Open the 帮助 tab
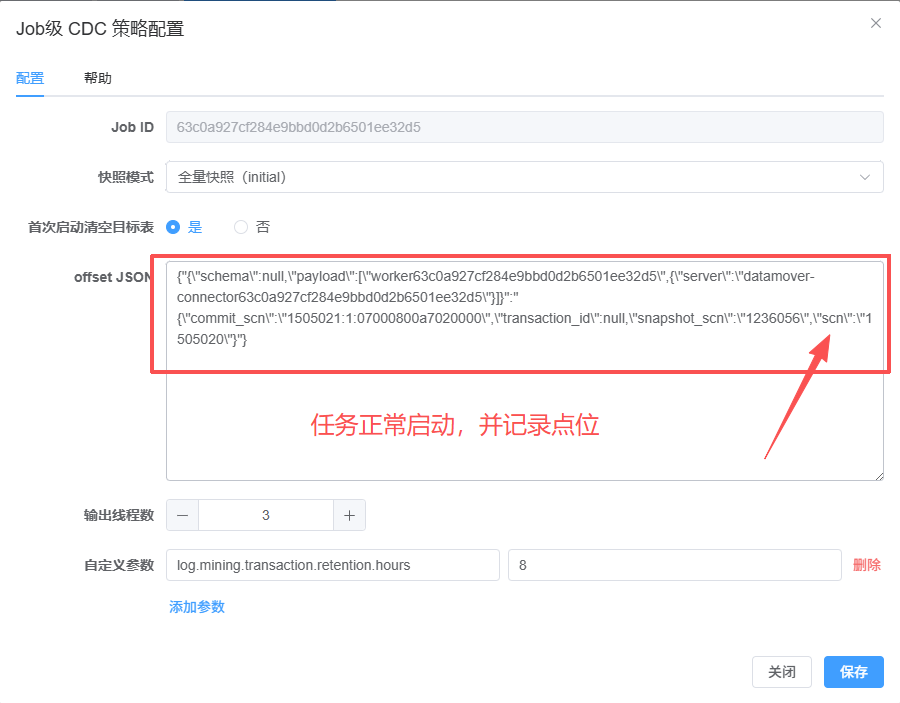This screenshot has width=900, height=703. (98, 78)
